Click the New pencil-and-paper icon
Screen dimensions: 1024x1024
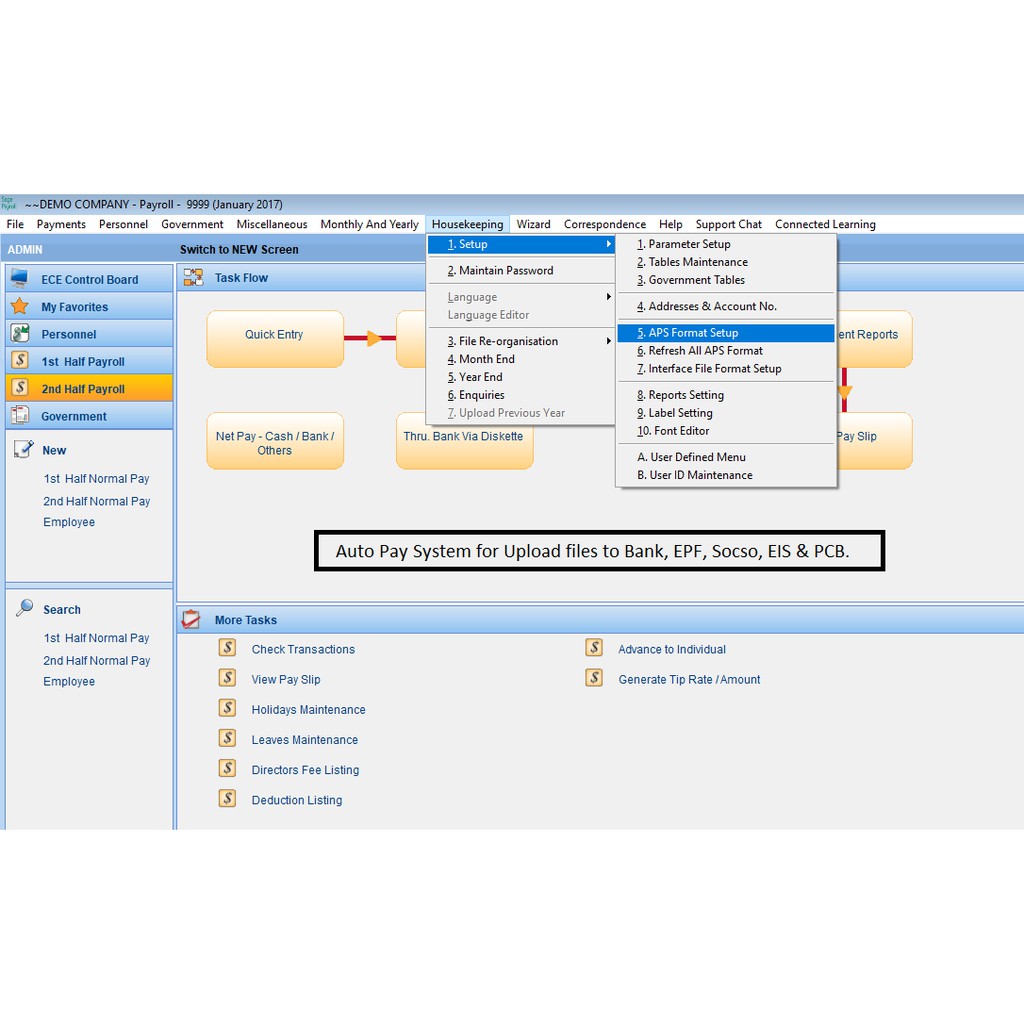click(24, 449)
